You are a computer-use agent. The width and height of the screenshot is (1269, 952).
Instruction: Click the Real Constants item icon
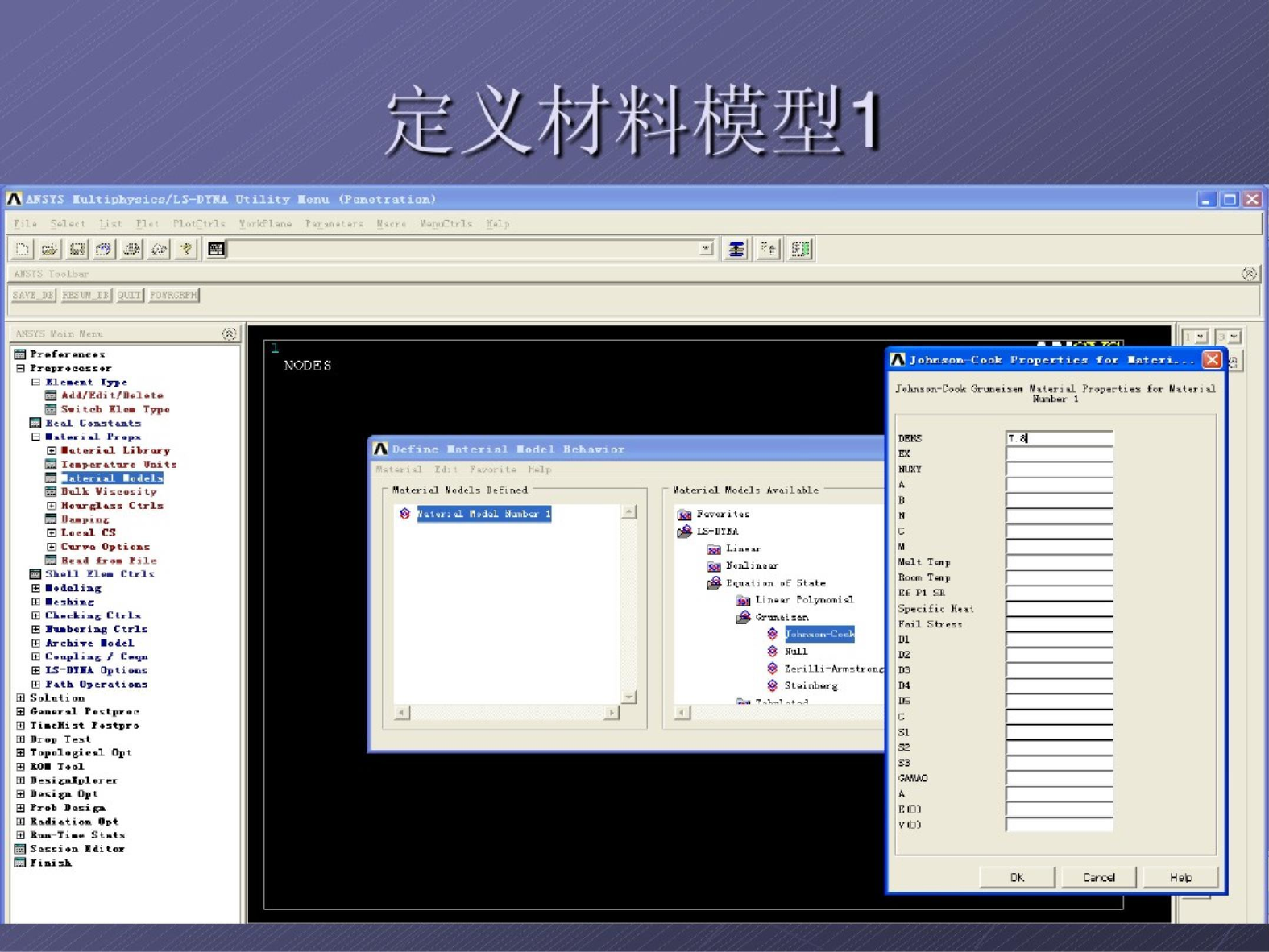[x=35, y=423]
